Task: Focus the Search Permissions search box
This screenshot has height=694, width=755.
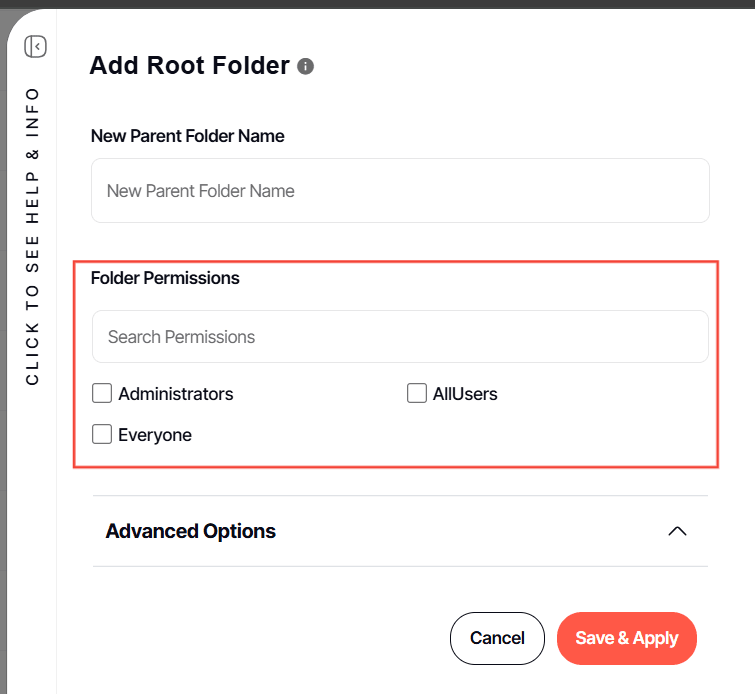Action: (x=400, y=337)
